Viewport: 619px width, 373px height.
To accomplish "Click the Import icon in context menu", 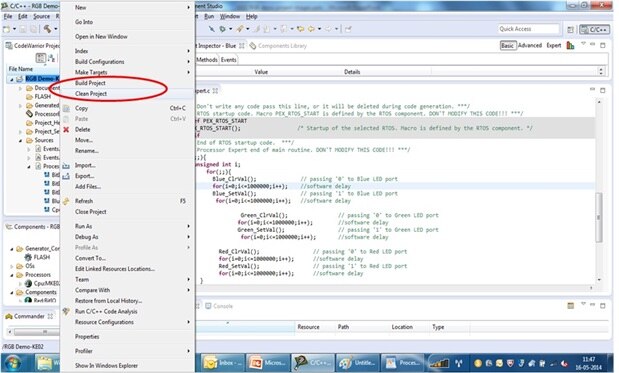I will pos(66,165).
